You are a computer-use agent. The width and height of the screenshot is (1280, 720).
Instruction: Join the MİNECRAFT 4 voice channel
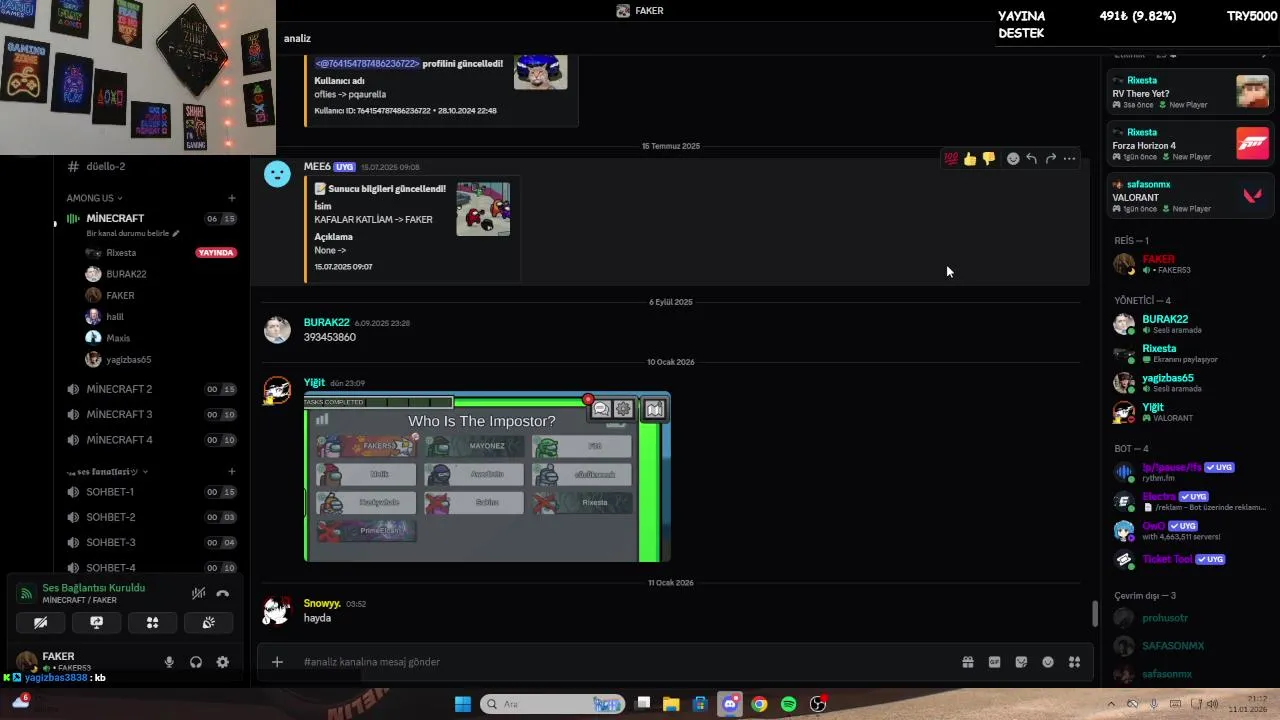(x=150, y=440)
